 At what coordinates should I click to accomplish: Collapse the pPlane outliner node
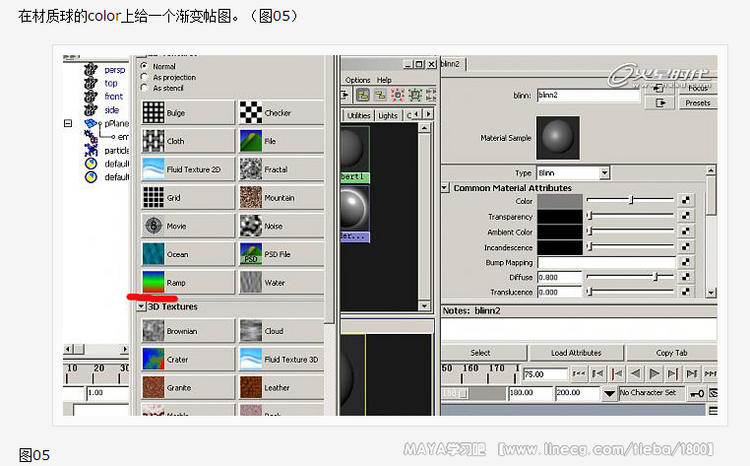coord(68,123)
